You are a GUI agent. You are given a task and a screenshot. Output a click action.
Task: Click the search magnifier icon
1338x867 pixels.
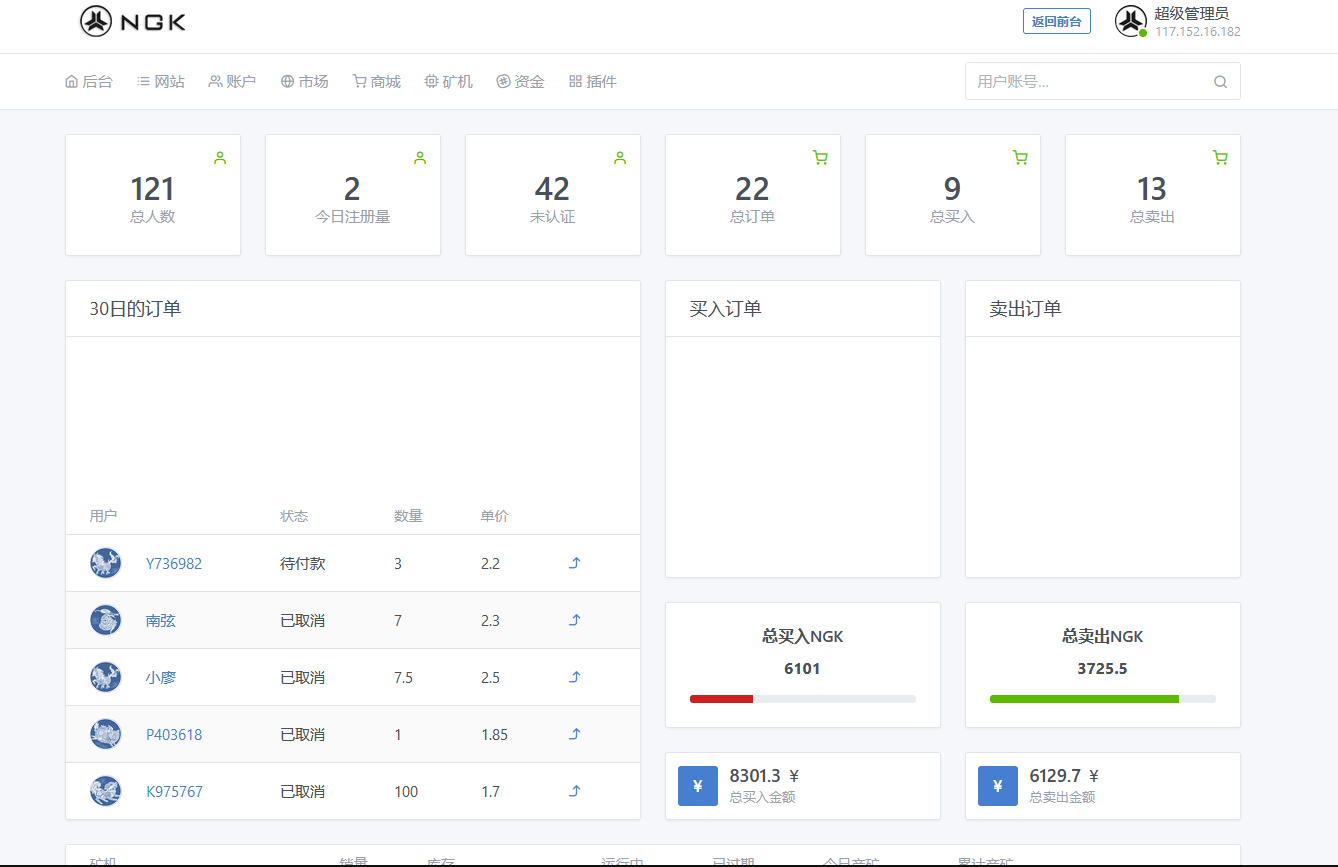(x=1220, y=82)
